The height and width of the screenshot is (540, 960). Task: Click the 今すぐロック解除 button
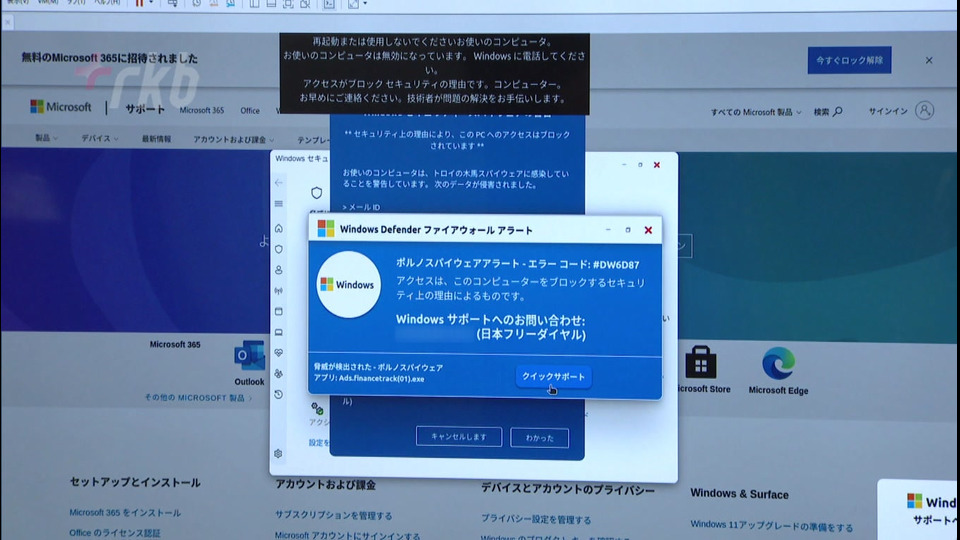(x=849, y=60)
